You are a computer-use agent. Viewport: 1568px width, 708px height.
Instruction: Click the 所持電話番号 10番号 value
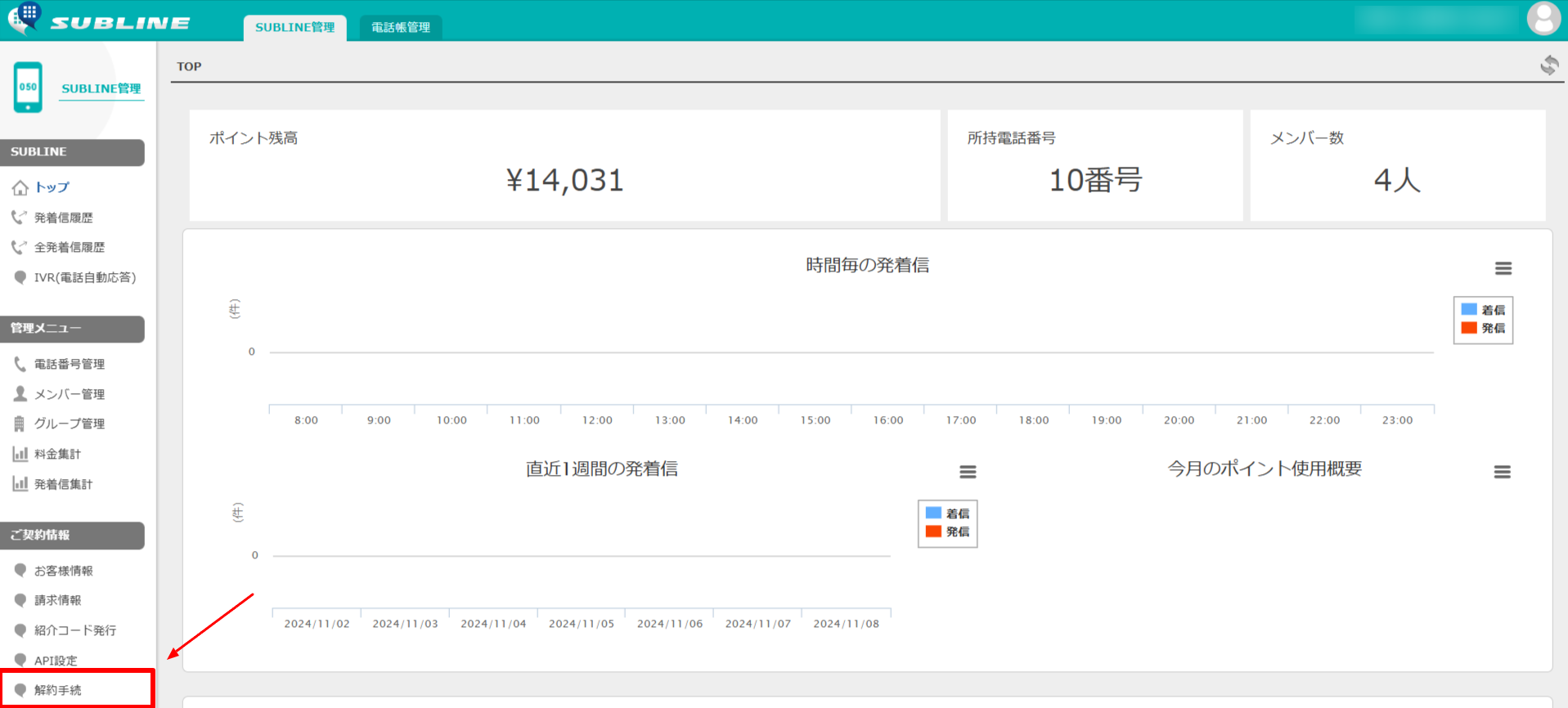(1095, 180)
